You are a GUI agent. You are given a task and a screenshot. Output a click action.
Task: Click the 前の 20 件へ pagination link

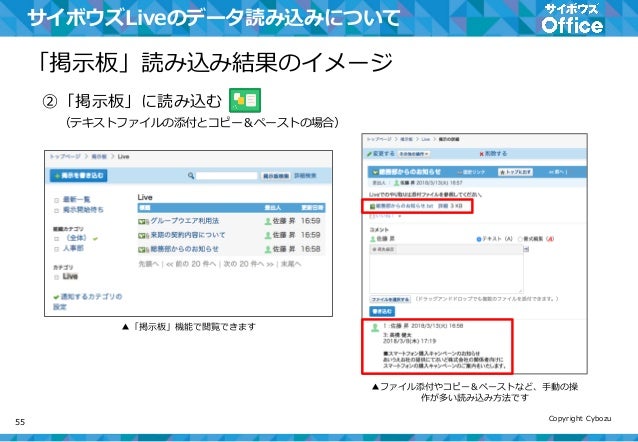(x=191, y=264)
